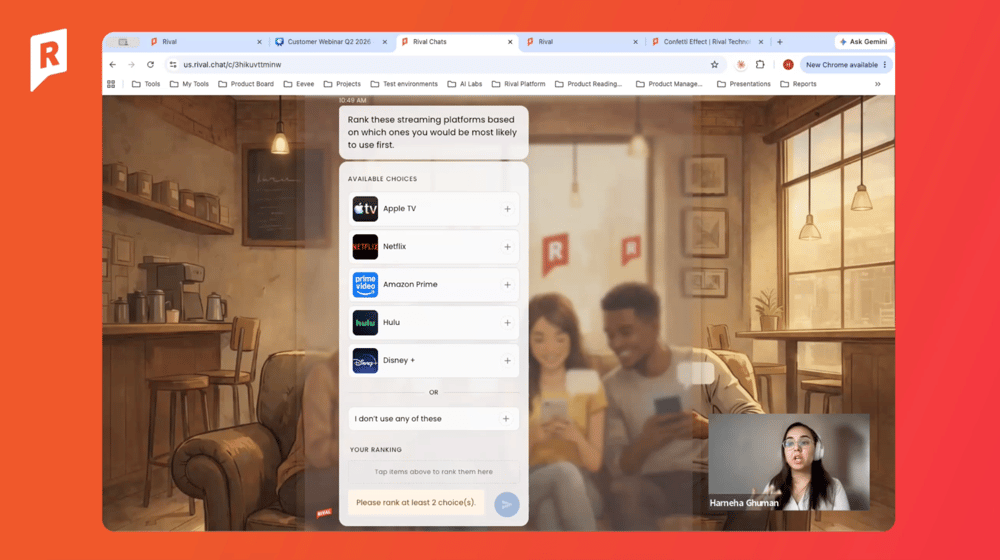The height and width of the screenshot is (560, 1000).
Task: Click the ranking drop area placeholder
Action: coord(434,472)
